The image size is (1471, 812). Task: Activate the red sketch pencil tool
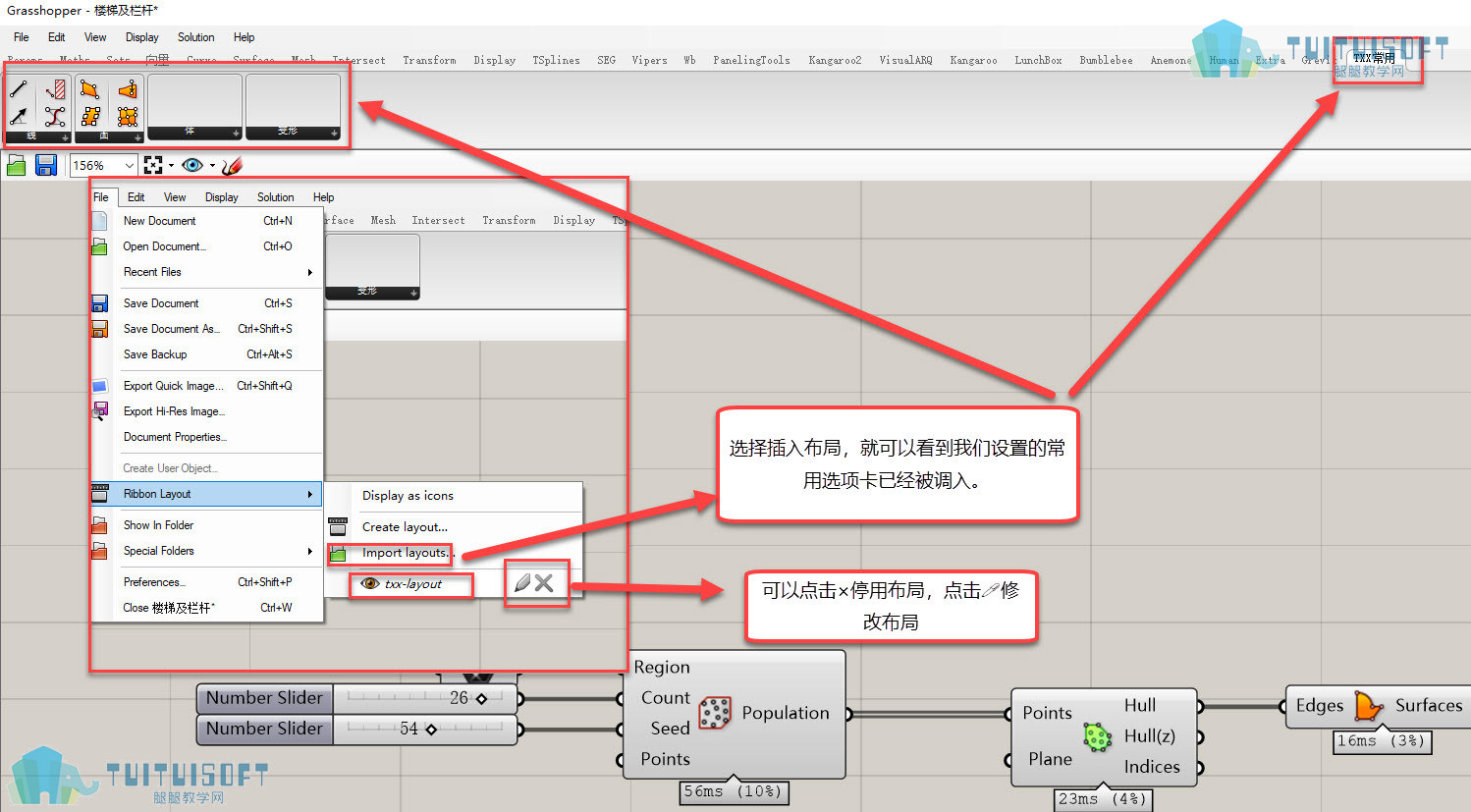click(232, 166)
